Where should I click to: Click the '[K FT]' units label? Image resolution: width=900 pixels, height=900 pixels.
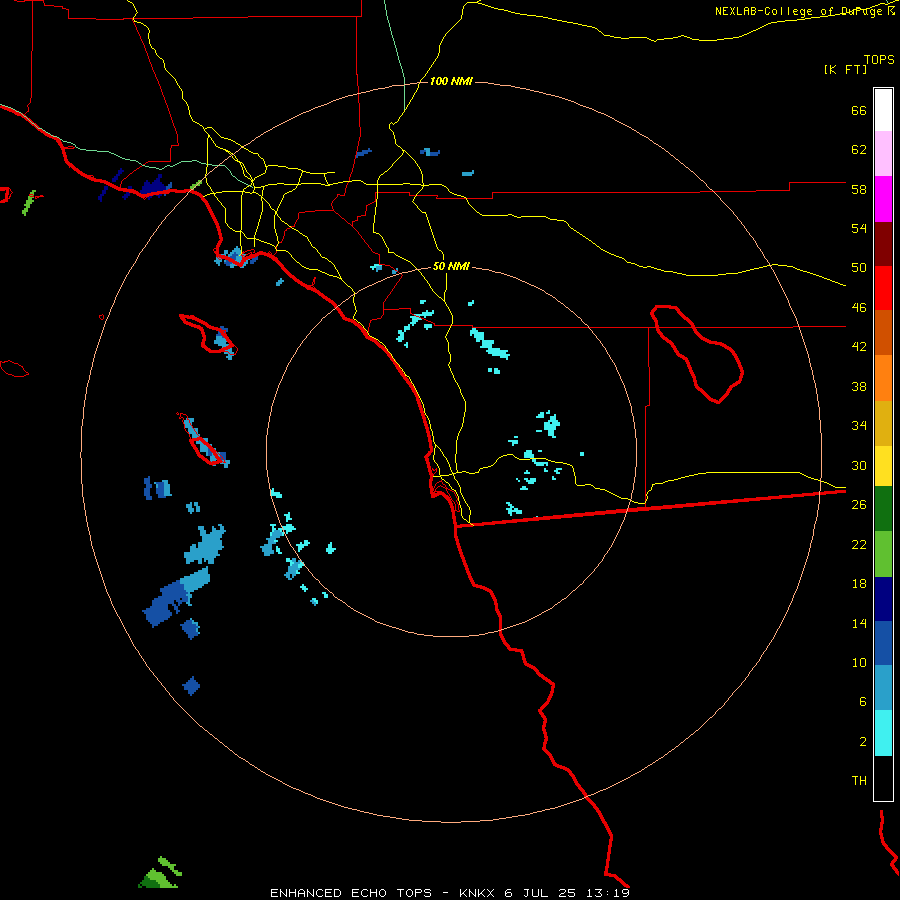pos(845,69)
